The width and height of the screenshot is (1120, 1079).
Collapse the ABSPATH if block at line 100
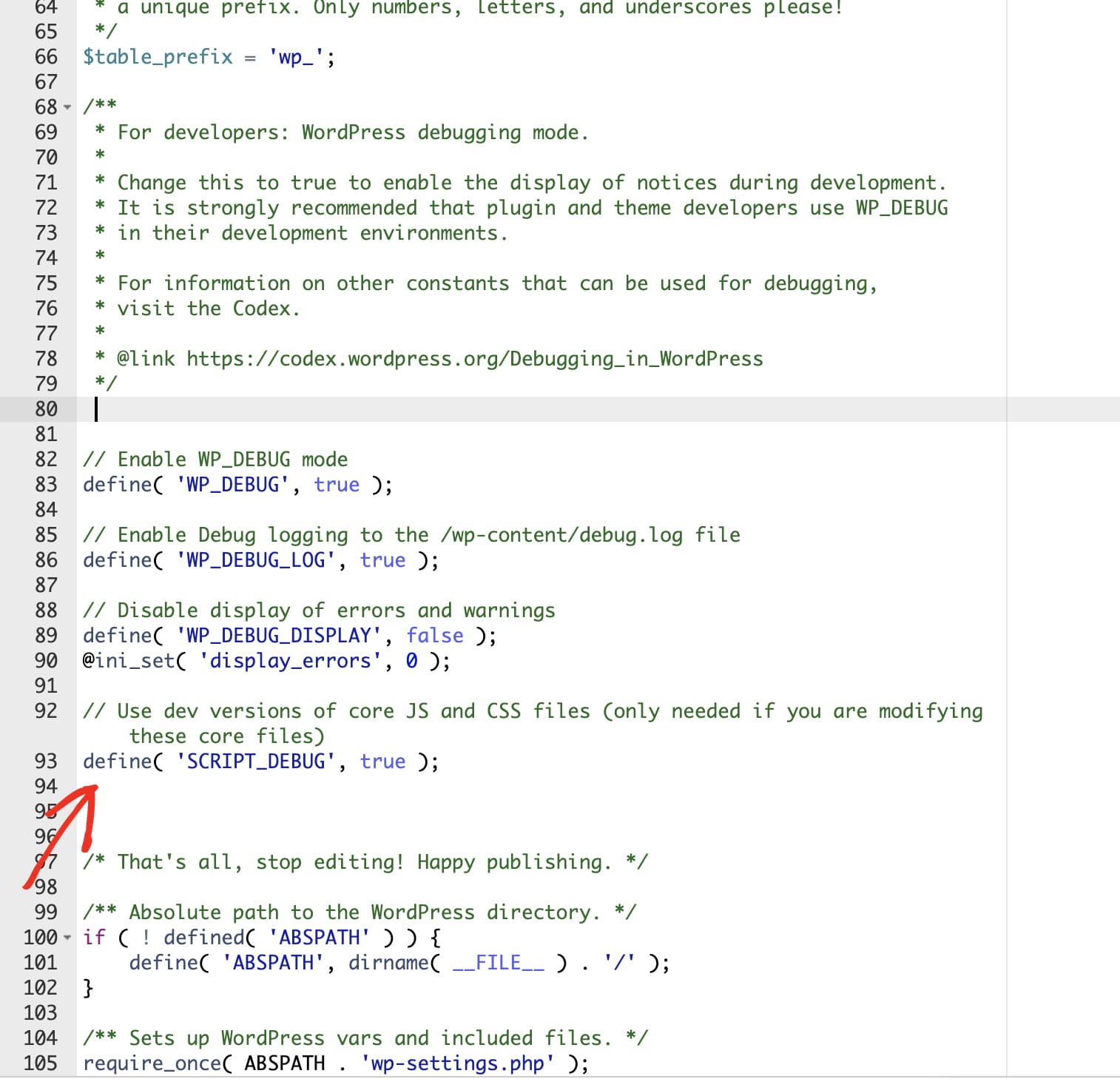coord(67,938)
